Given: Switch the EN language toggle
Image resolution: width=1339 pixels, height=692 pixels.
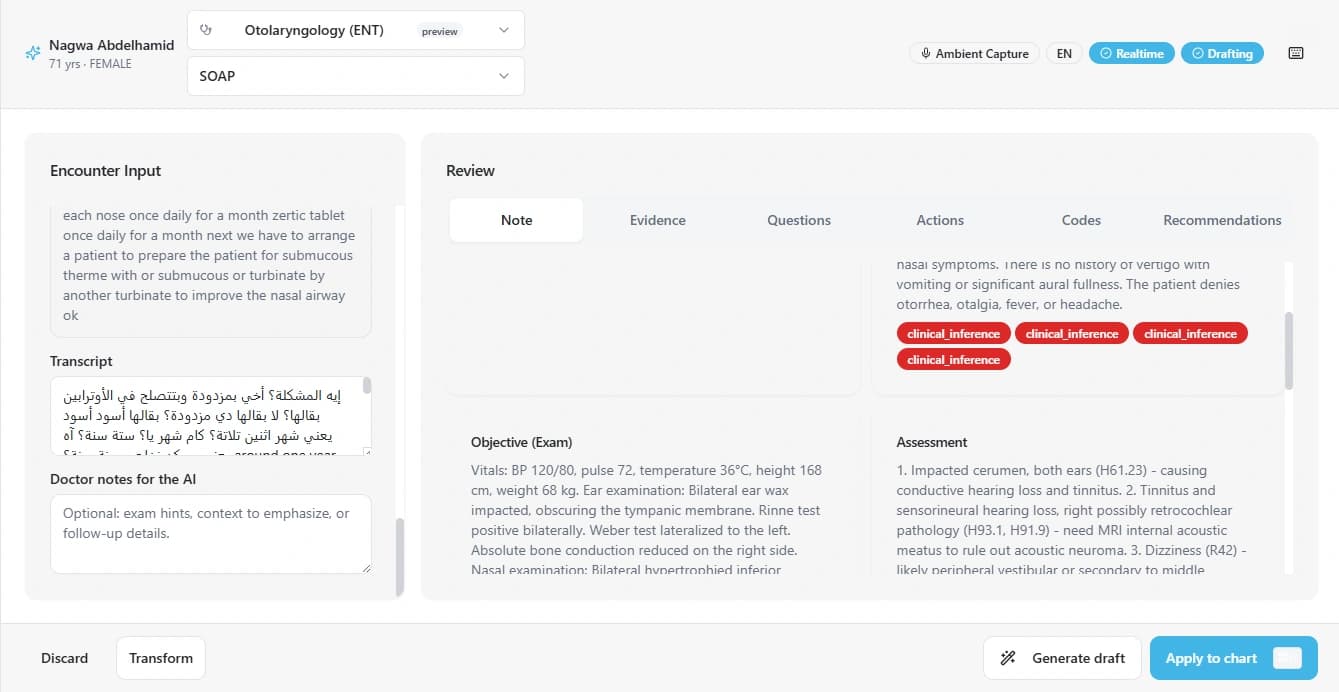Looking at the screenshot, I should coord(1065,54).
